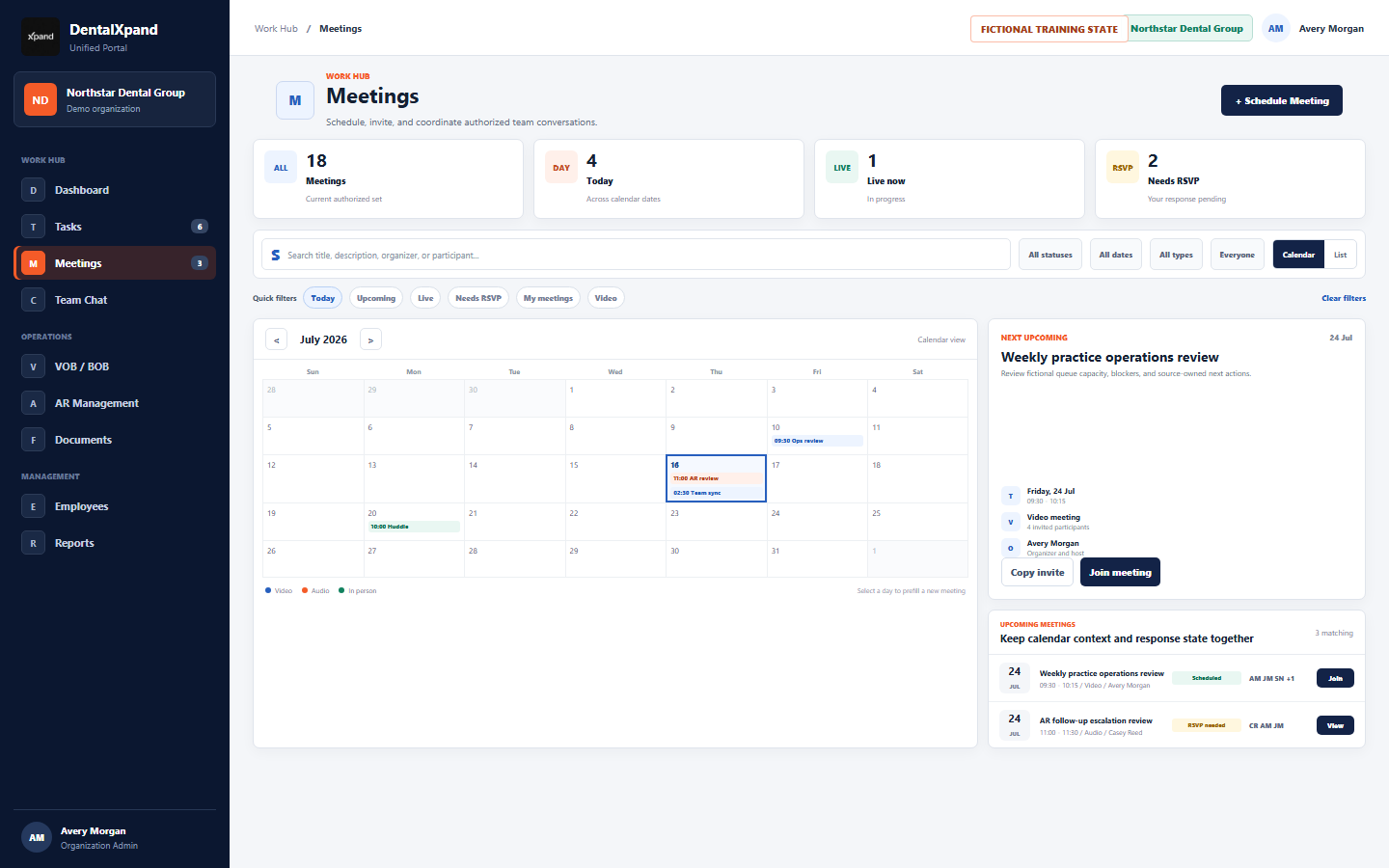
Task: Toggle the My meetings quick filter
Action: [548, 298]
